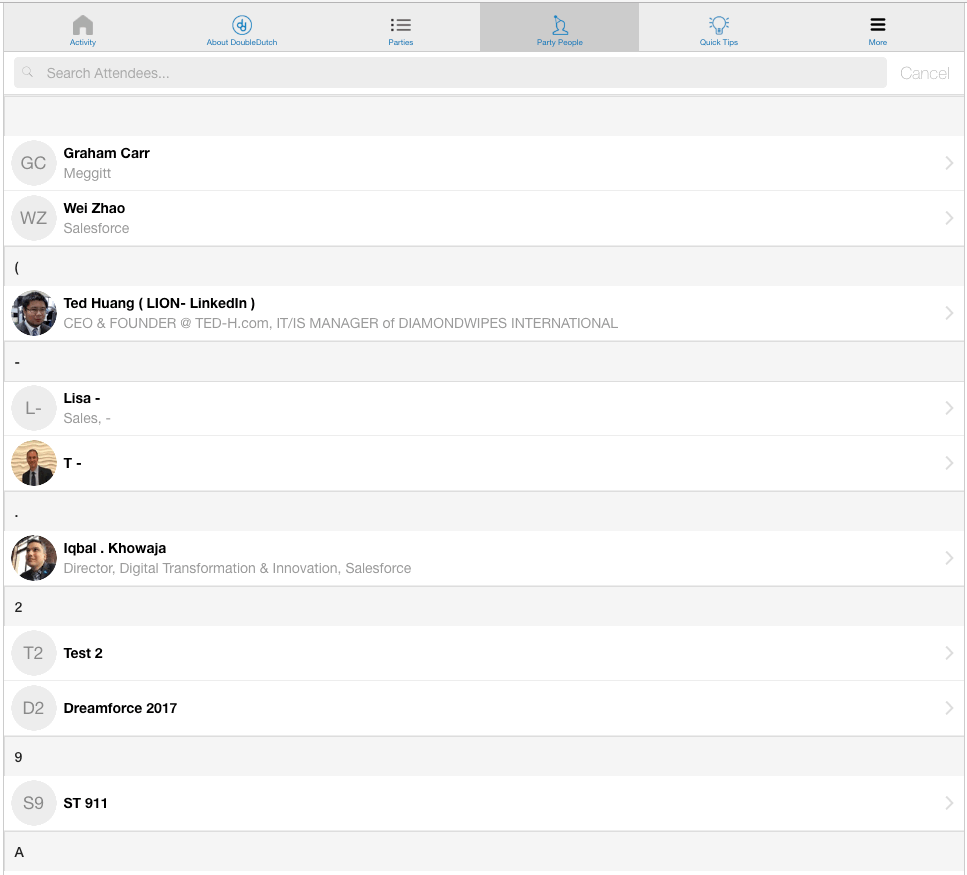Open the T - row chevron
967x875 pixels.
coord(949,462)
